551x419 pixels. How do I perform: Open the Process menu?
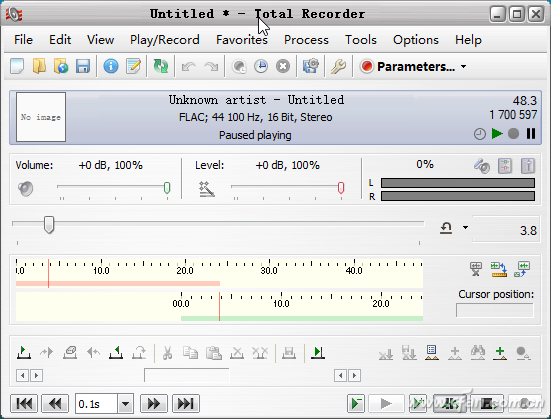(306, 40)
